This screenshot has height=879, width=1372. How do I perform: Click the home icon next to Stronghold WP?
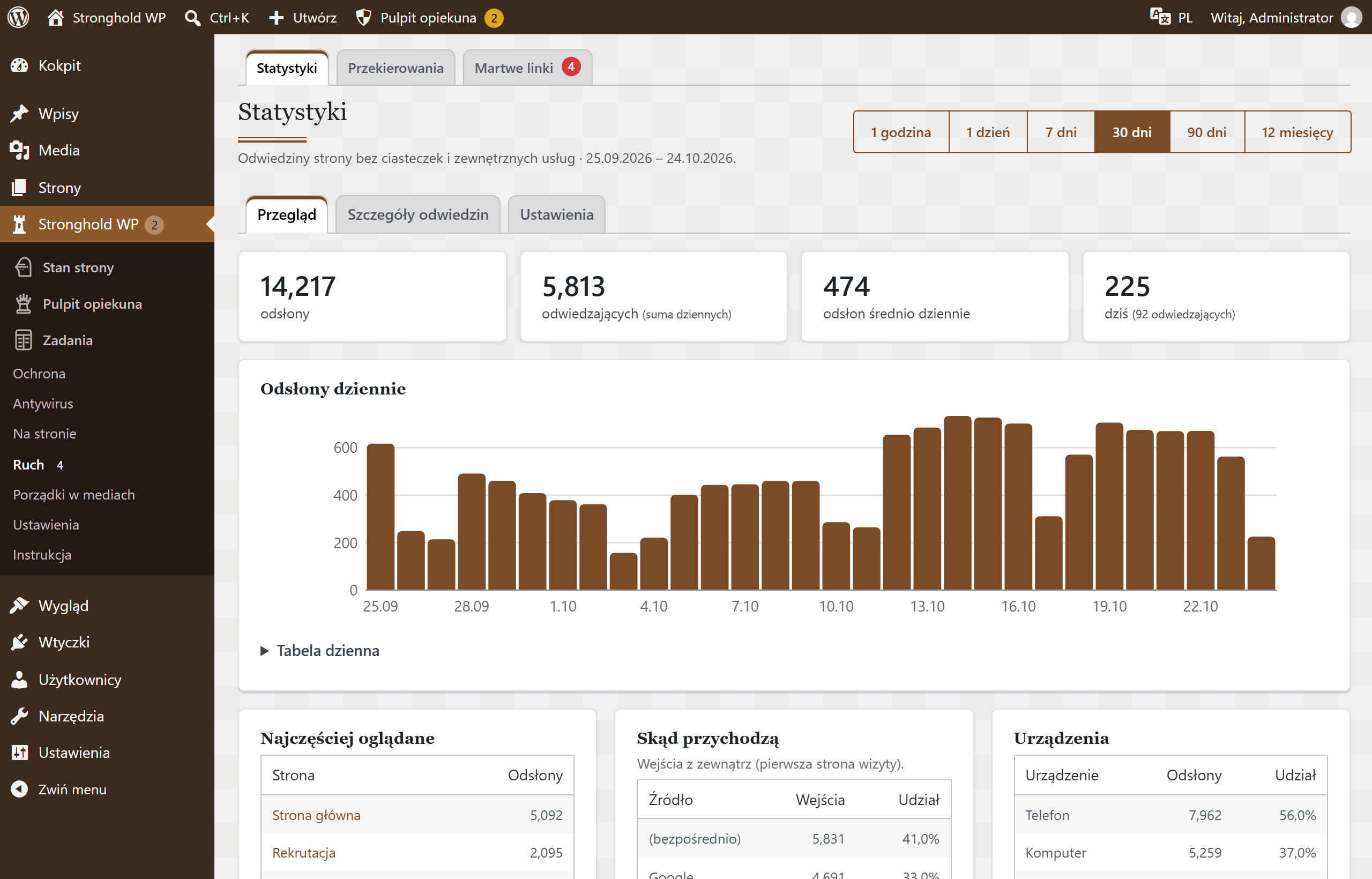55,17
